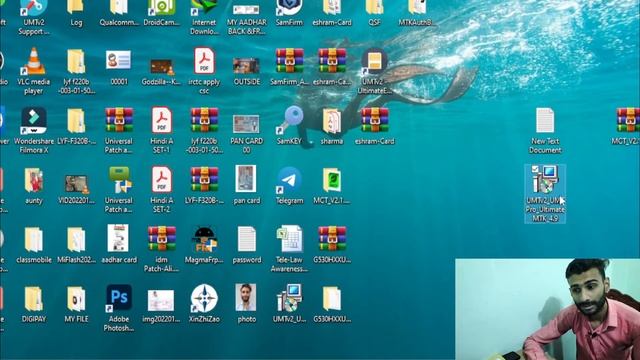The image size is (640, 360).
Task: Select the XinZhiZao compass icon
Action: coord(204,299)
